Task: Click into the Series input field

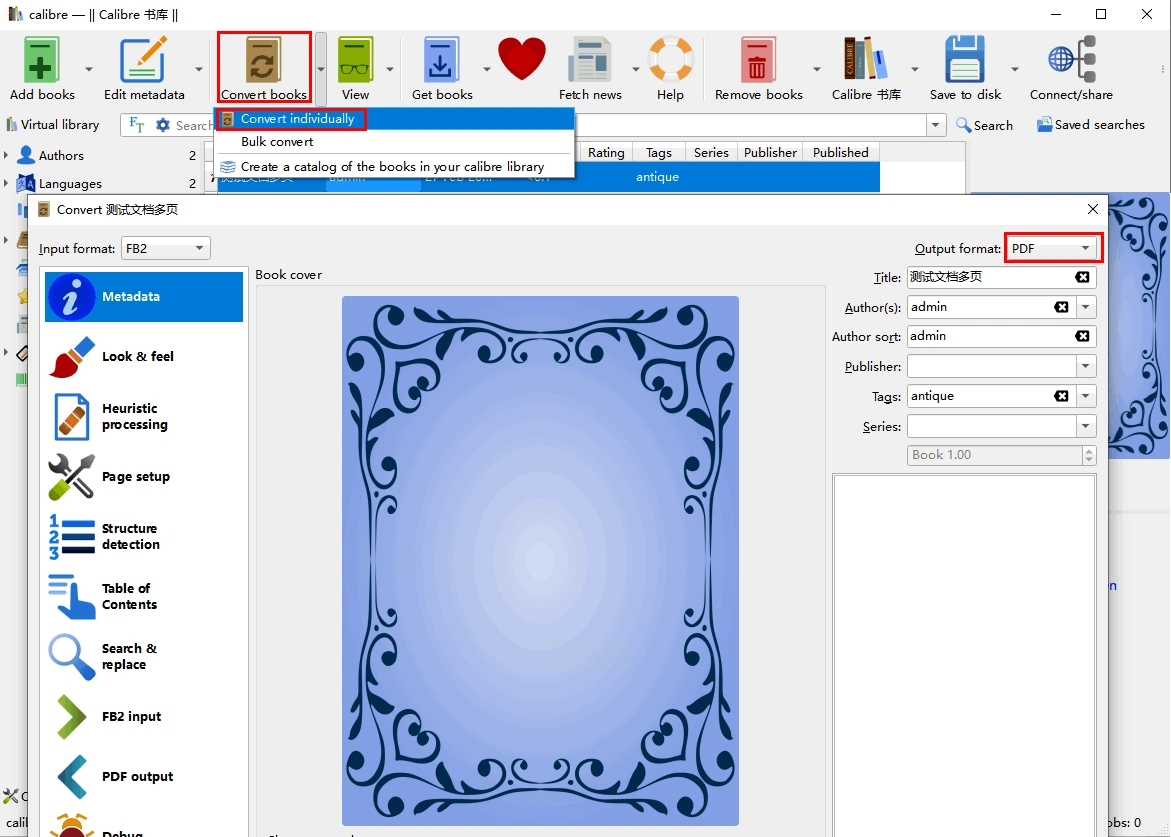Action: (x=990, y=427)
